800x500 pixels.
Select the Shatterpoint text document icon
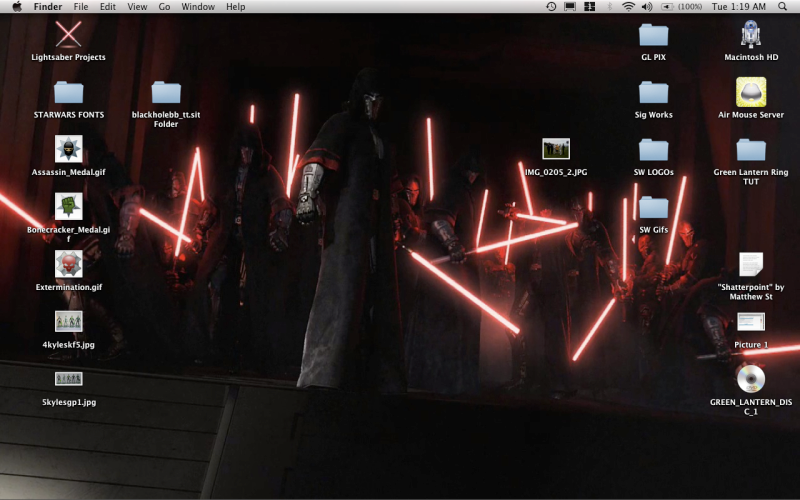pos(751,264)
